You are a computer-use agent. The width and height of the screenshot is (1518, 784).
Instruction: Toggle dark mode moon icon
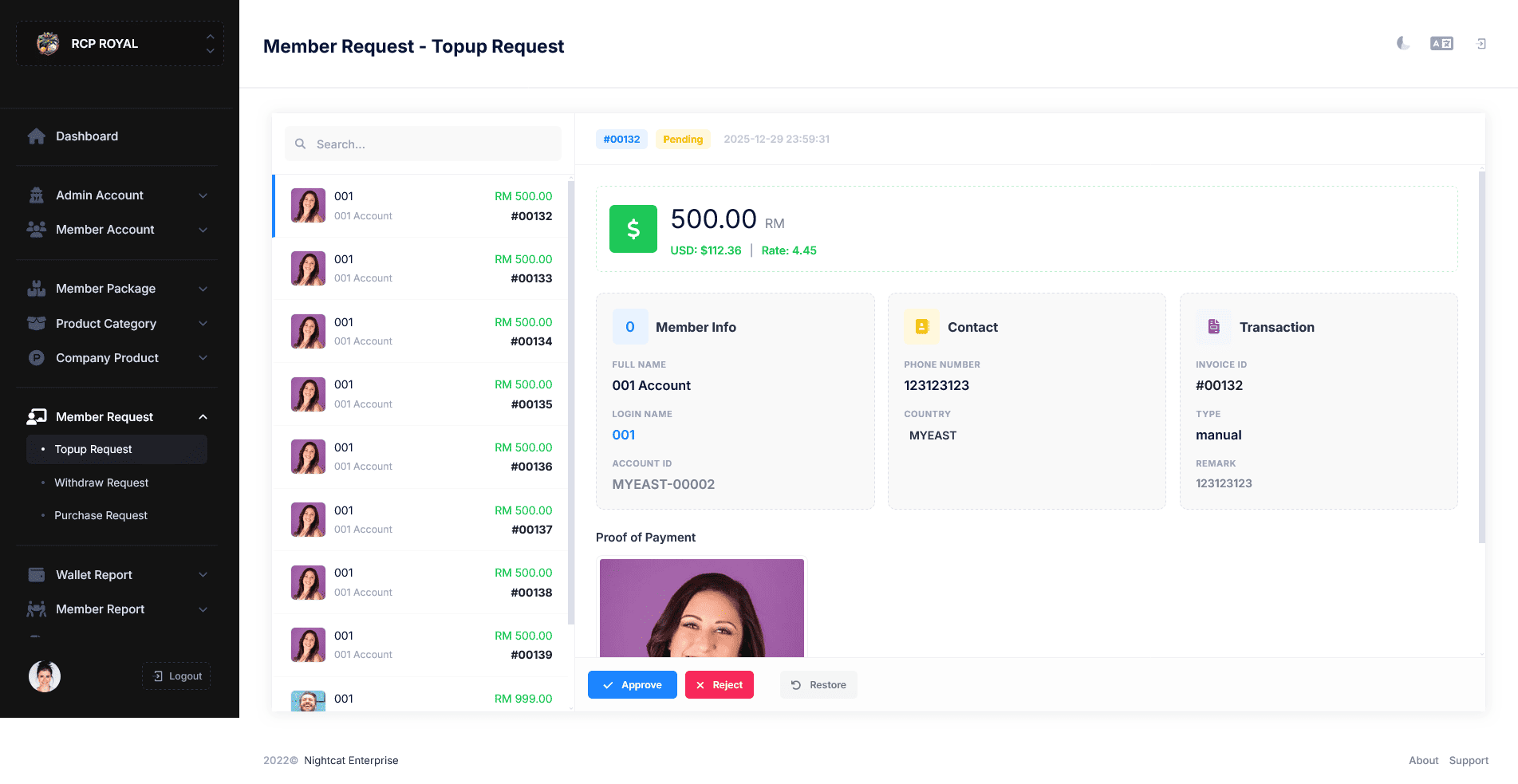[1403, 43]
